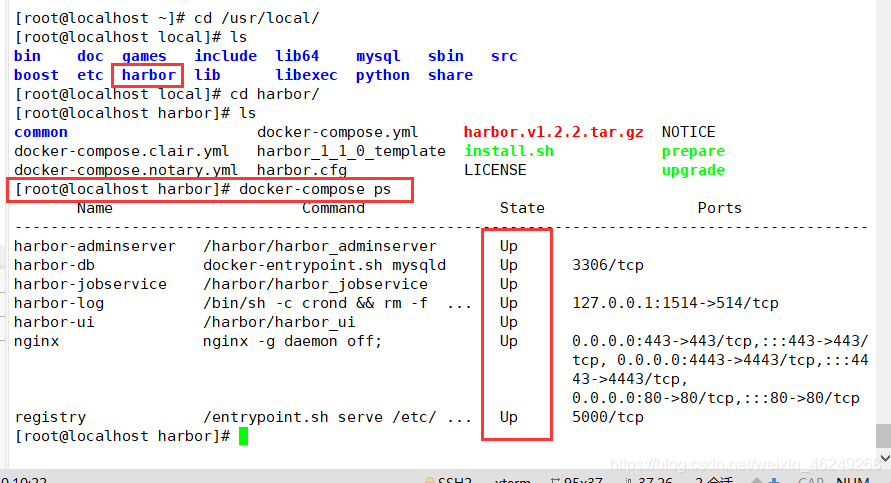Select the 'harbor.cfg' file name
The width and height of the screenshot is (891, 483).
(302, 170)
